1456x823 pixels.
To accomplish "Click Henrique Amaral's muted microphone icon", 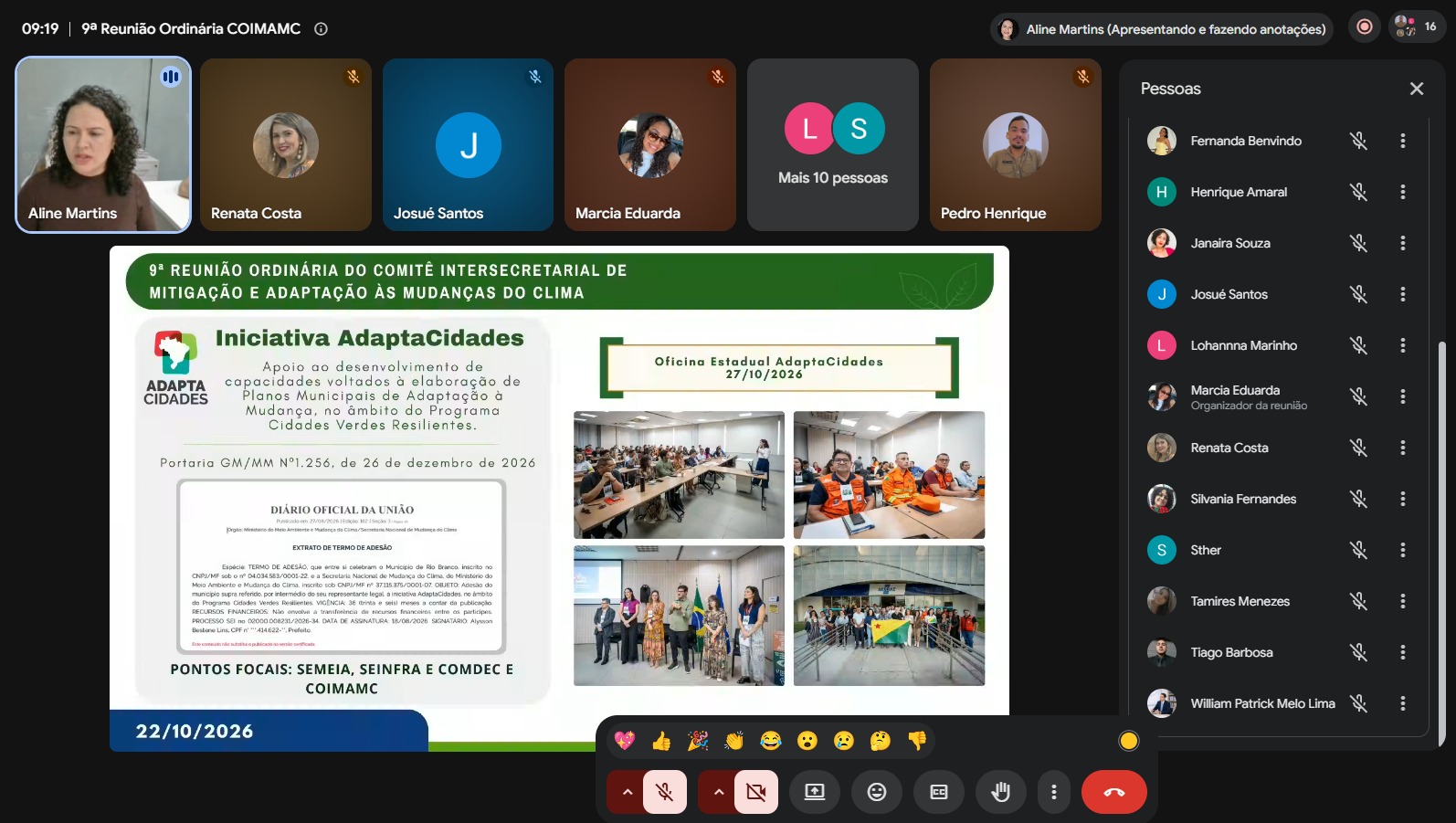I will (1359, 192).
